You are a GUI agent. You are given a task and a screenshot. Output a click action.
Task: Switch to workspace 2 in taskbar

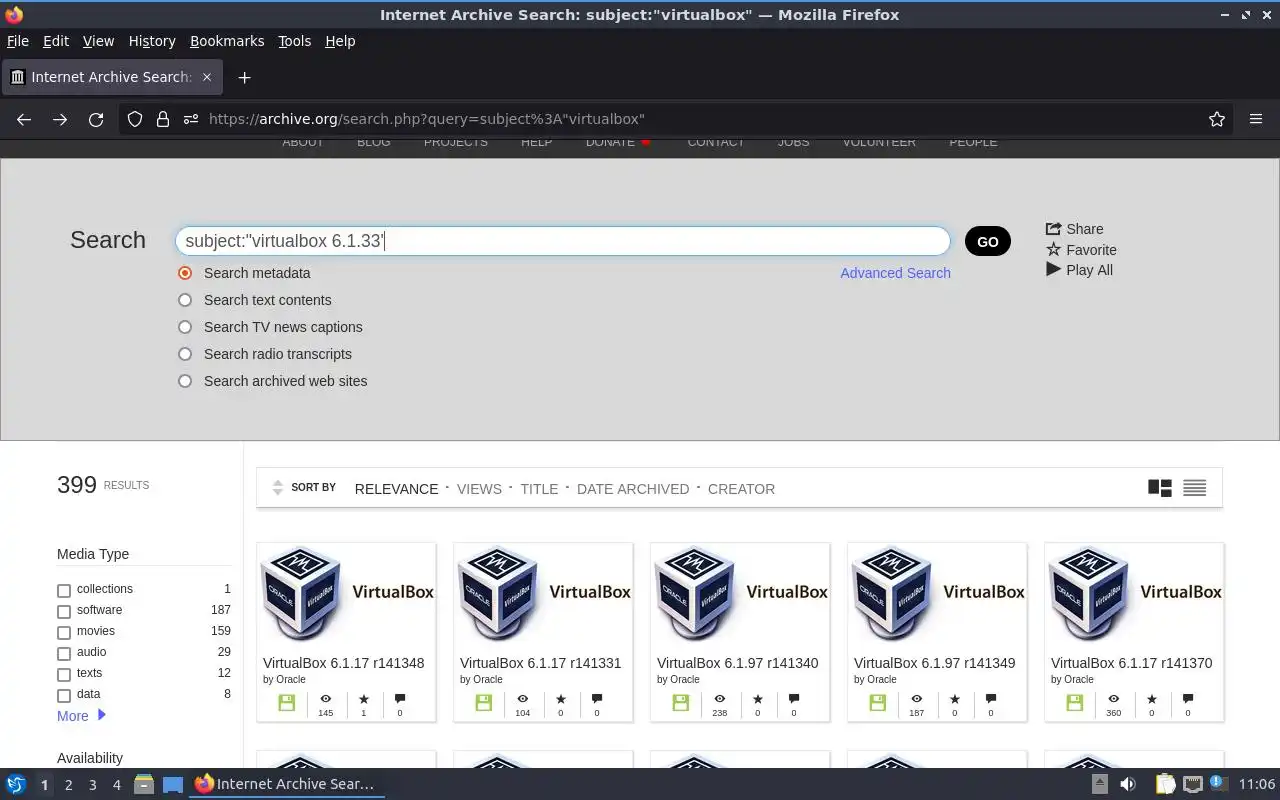68,785
